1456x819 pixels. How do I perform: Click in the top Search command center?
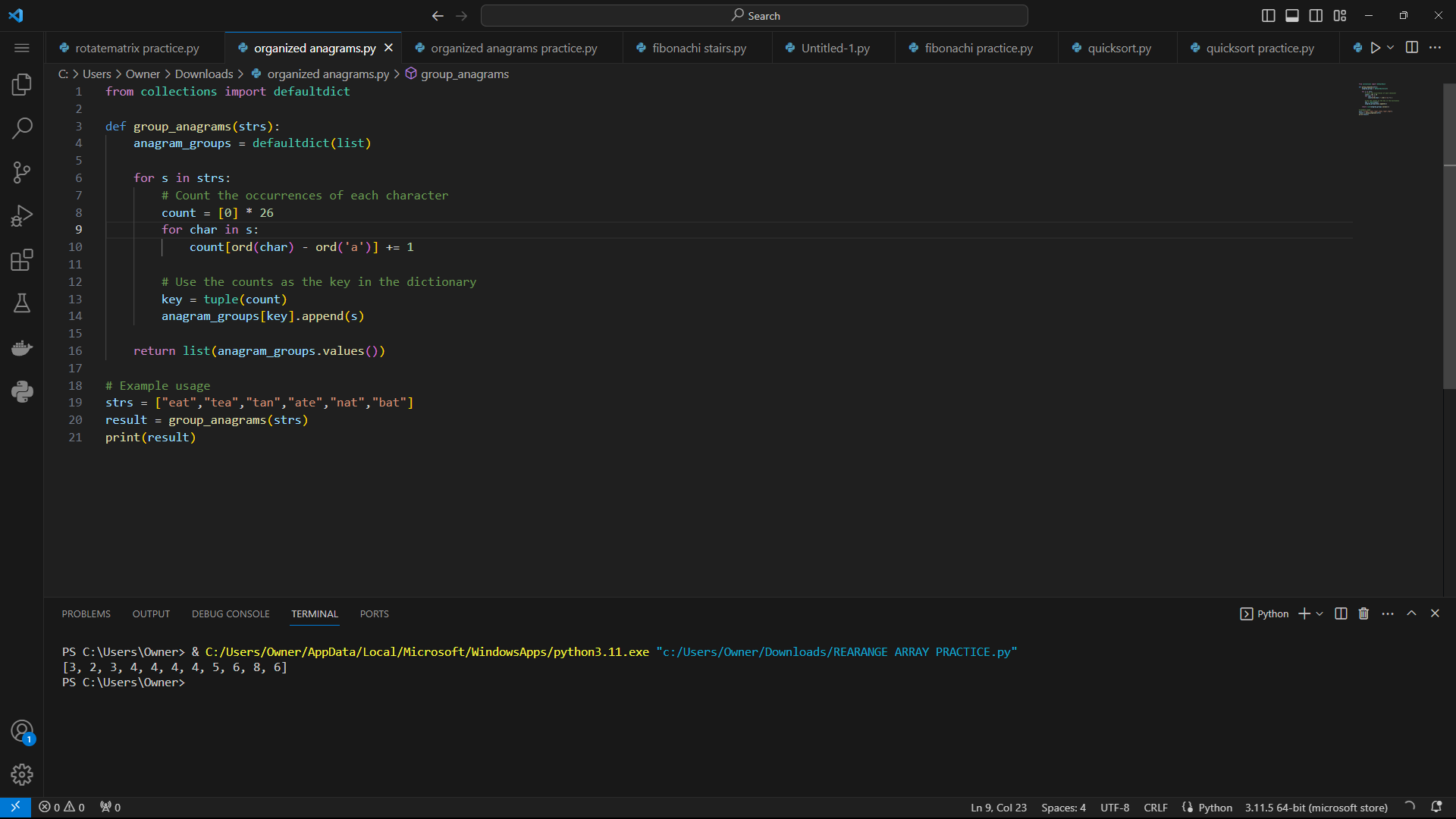[754, 15]
